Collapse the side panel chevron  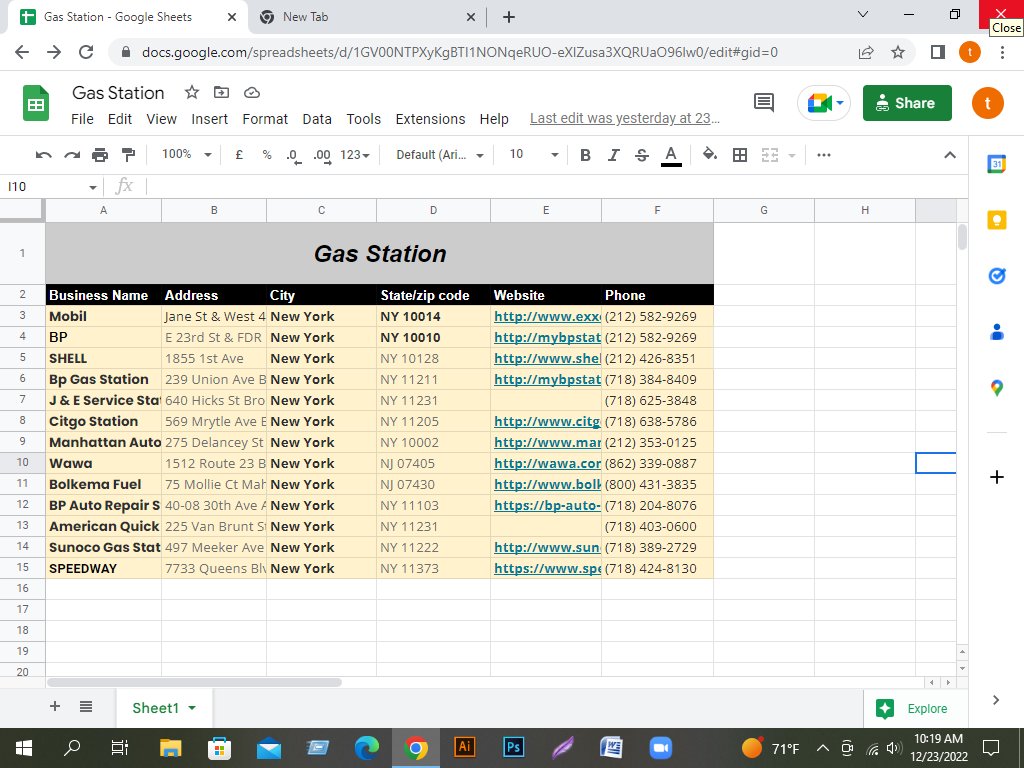[x=995, y=700]
